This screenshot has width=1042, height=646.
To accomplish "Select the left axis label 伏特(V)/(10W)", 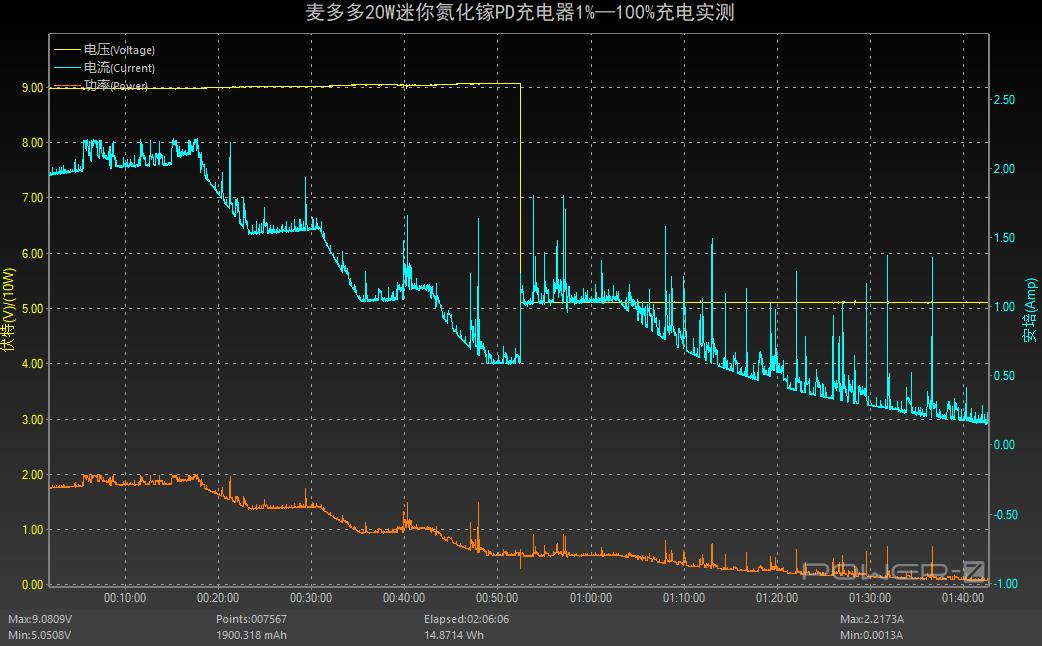I will point(9,309).
